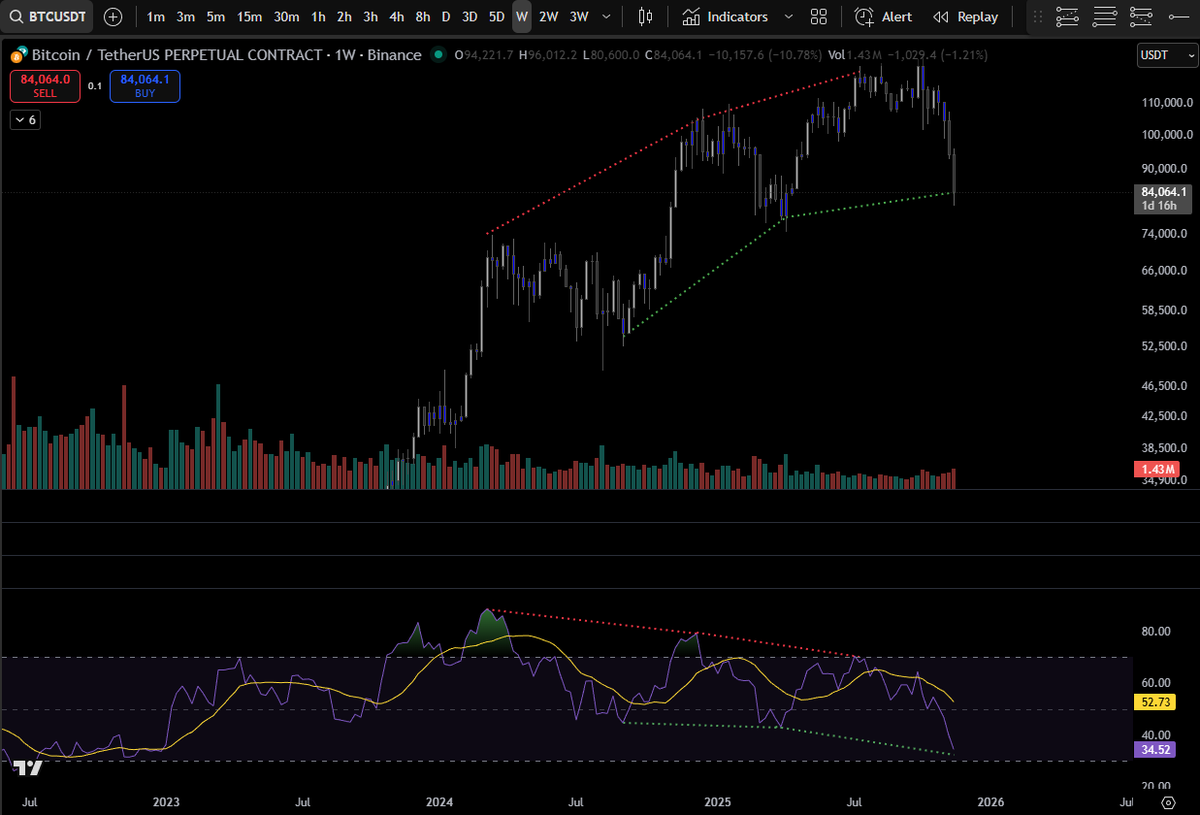Open the USDT currency dropdown
The width and height of the screenshot is (1200, 815).
tap(1165, 55)
